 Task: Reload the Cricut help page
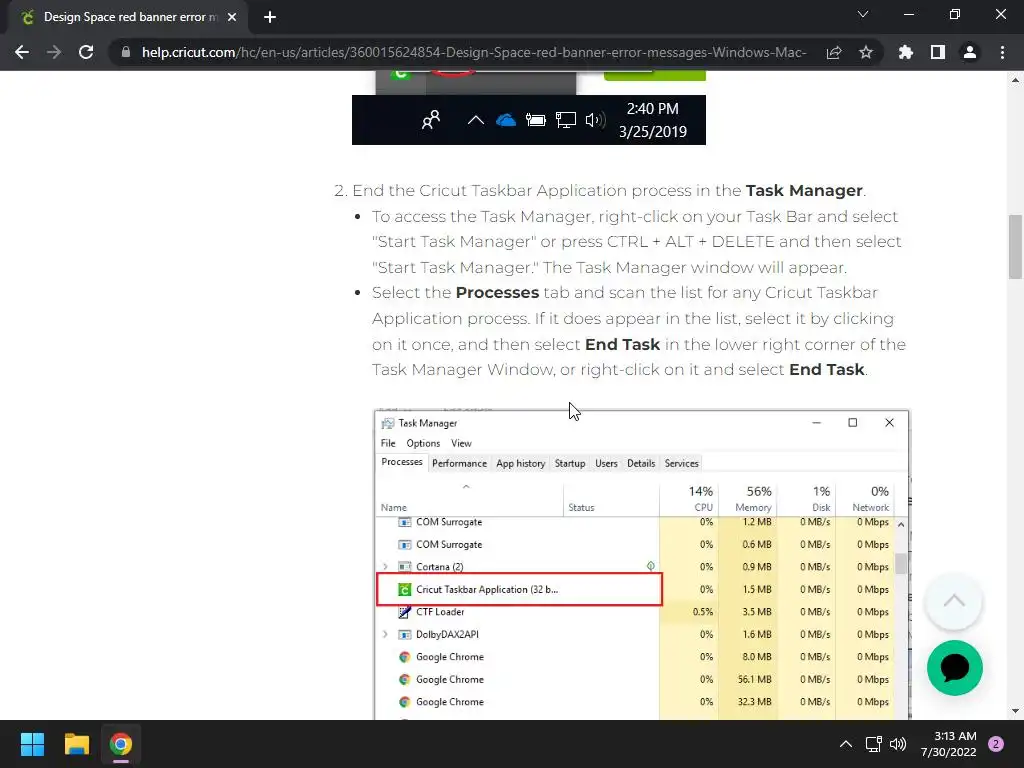pyautogui.click(x=86, y=52)
